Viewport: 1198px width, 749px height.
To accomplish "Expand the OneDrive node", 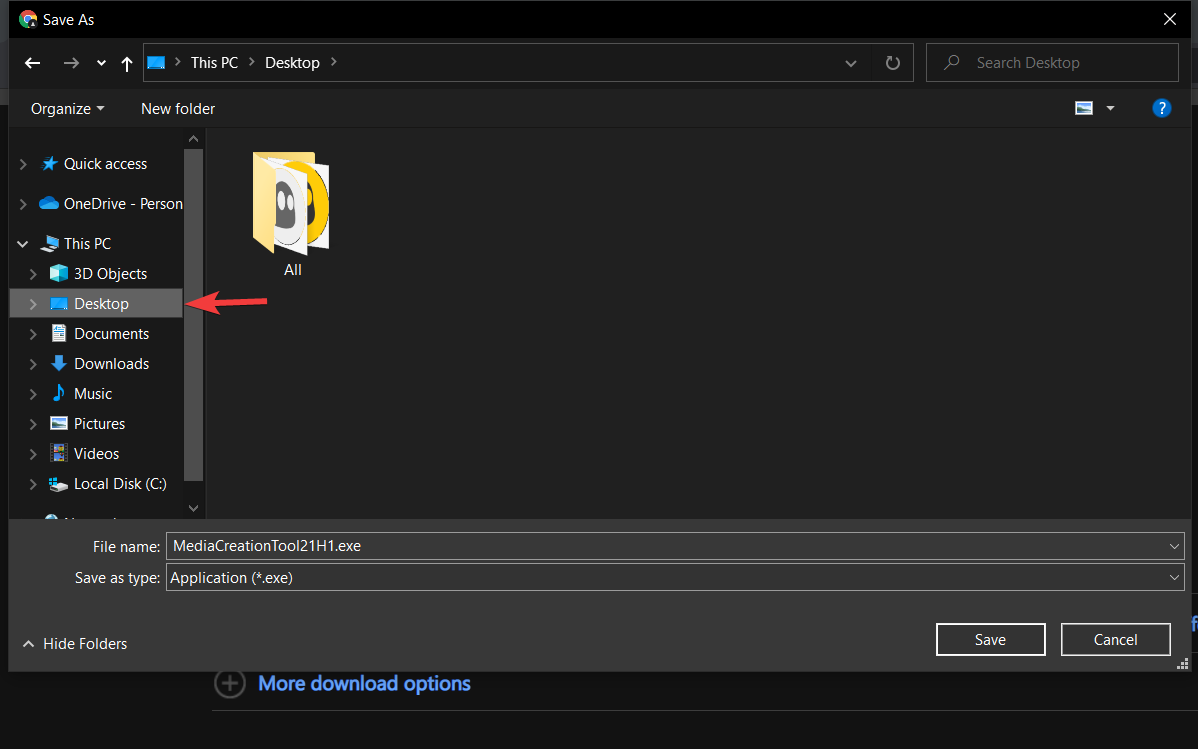I will tap(23, 203).
